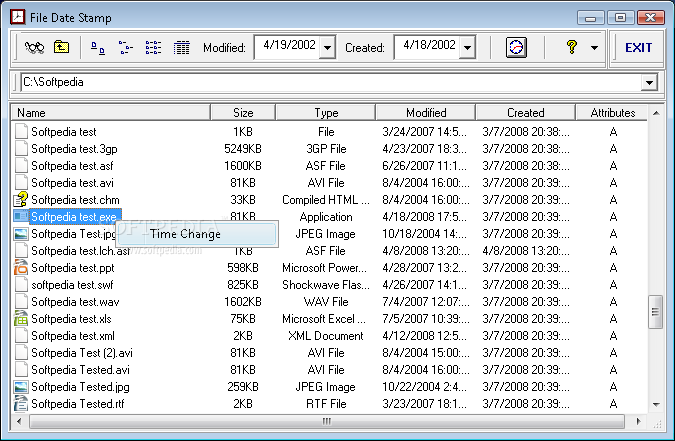Switch to small icons view
The height and width of the screenshot is (441, 675).
pyautogui.click(x=125, y=47)
